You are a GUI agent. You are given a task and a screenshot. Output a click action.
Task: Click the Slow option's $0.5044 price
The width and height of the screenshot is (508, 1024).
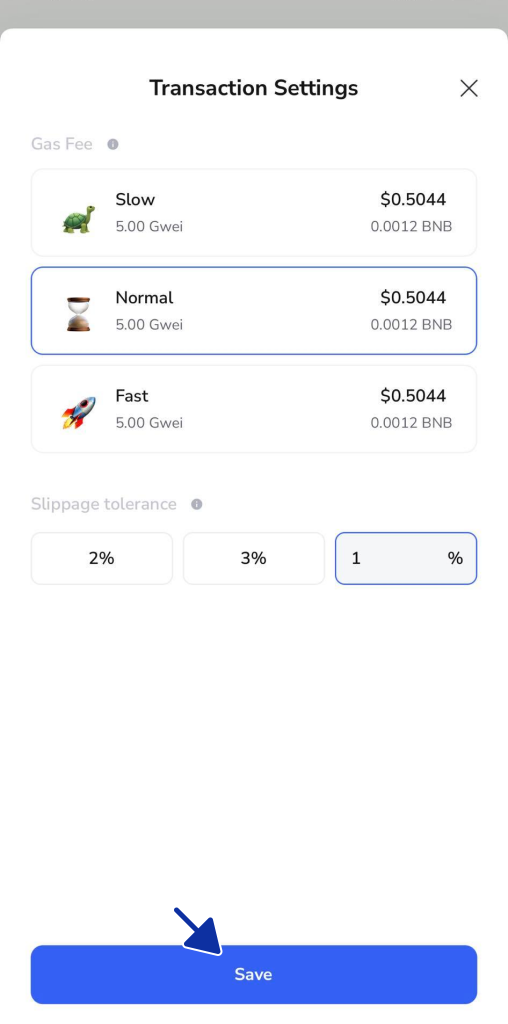tap(413, 199)
